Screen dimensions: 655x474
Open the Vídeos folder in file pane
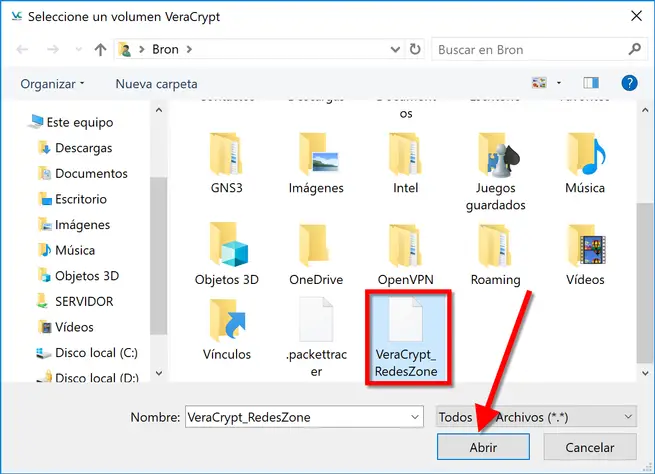[585, 254]
